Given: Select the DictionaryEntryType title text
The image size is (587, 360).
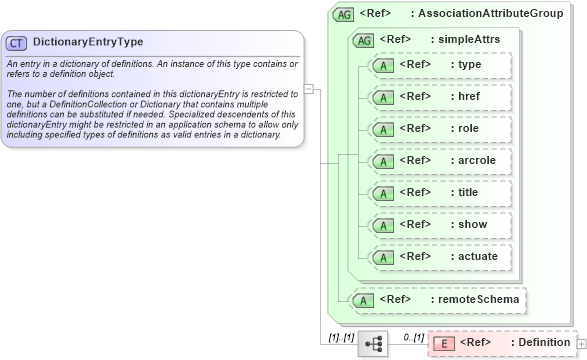Looking at the screenshot, I should click(88, 42).
